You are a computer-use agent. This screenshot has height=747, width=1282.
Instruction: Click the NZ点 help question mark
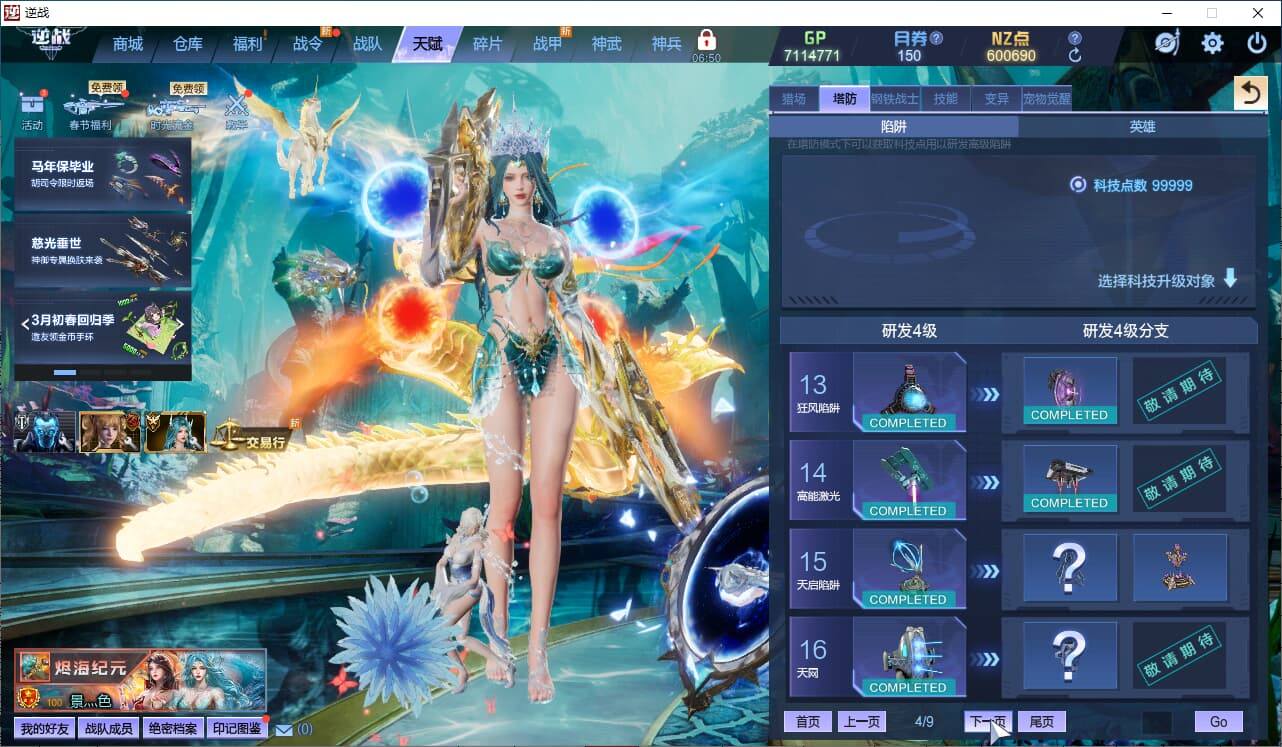[x=1075, y=38]
